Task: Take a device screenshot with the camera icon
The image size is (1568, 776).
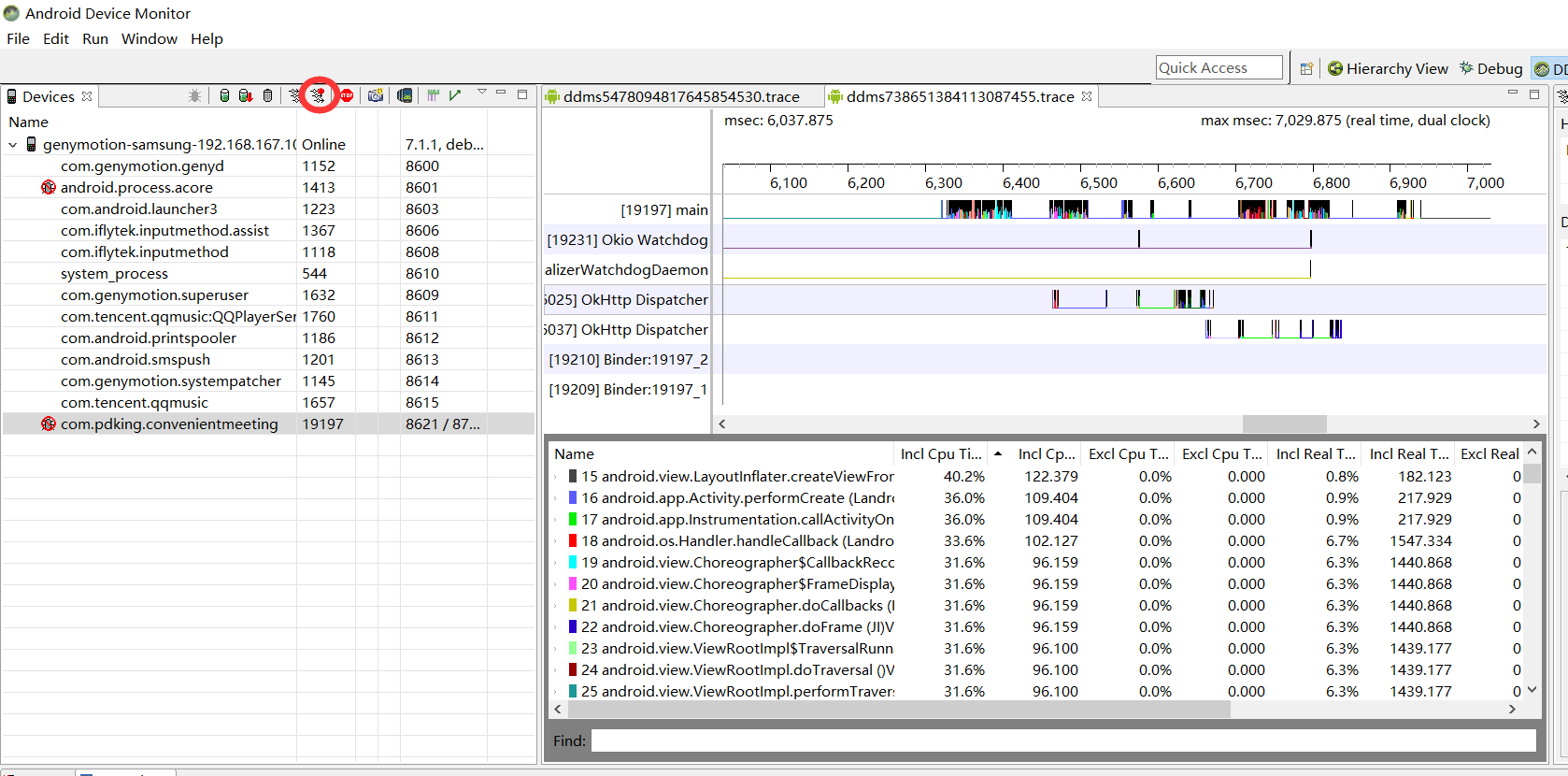Action: (376, 96)
